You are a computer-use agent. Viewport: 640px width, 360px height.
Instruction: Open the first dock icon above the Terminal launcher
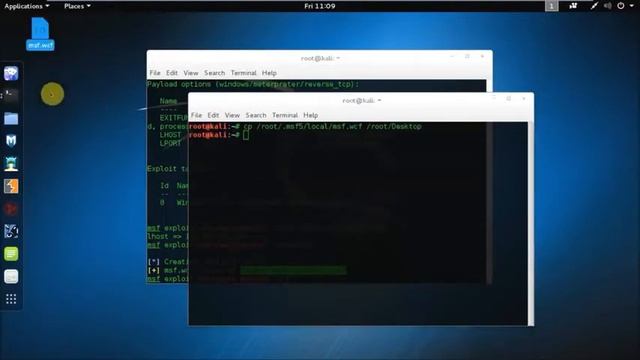point(11,73)
